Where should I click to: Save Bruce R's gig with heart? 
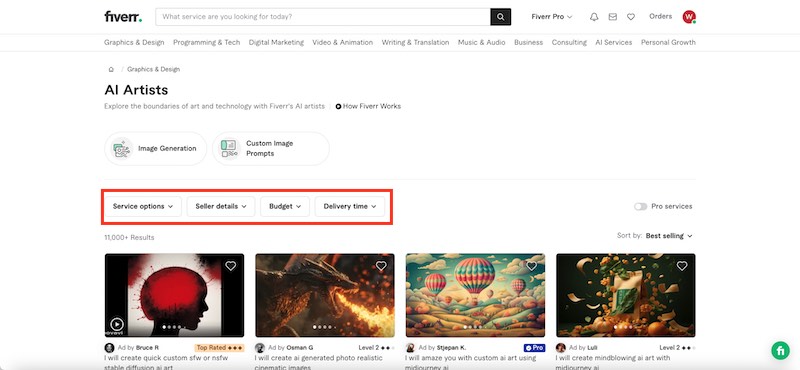pyautogui.click(x=231, y=266)
